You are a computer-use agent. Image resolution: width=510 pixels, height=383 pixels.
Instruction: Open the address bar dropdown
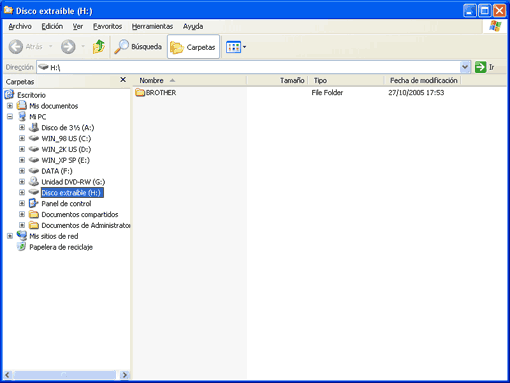click(x=465, y=67)
